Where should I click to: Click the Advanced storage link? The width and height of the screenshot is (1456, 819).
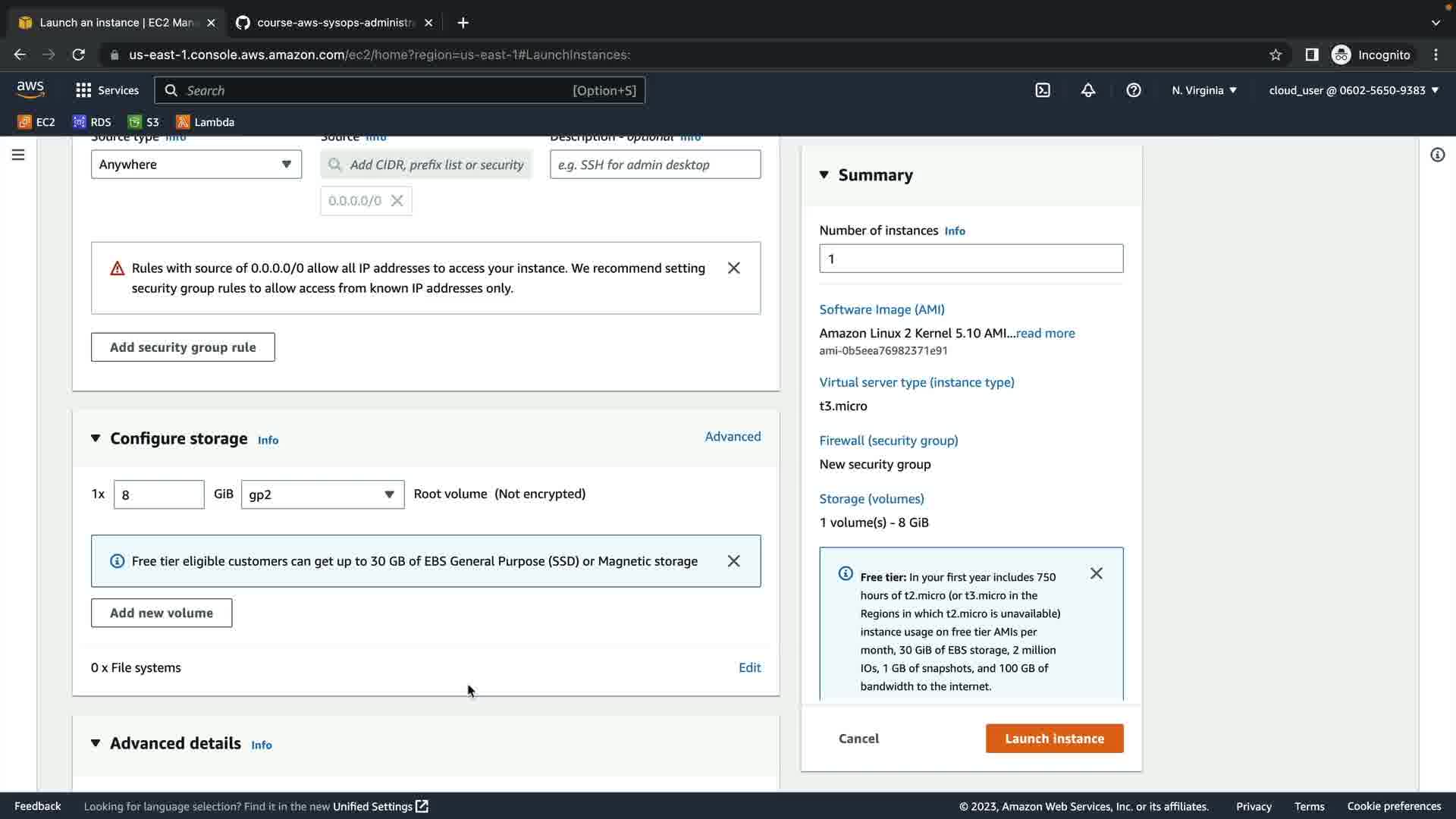[x=733, y=437]
